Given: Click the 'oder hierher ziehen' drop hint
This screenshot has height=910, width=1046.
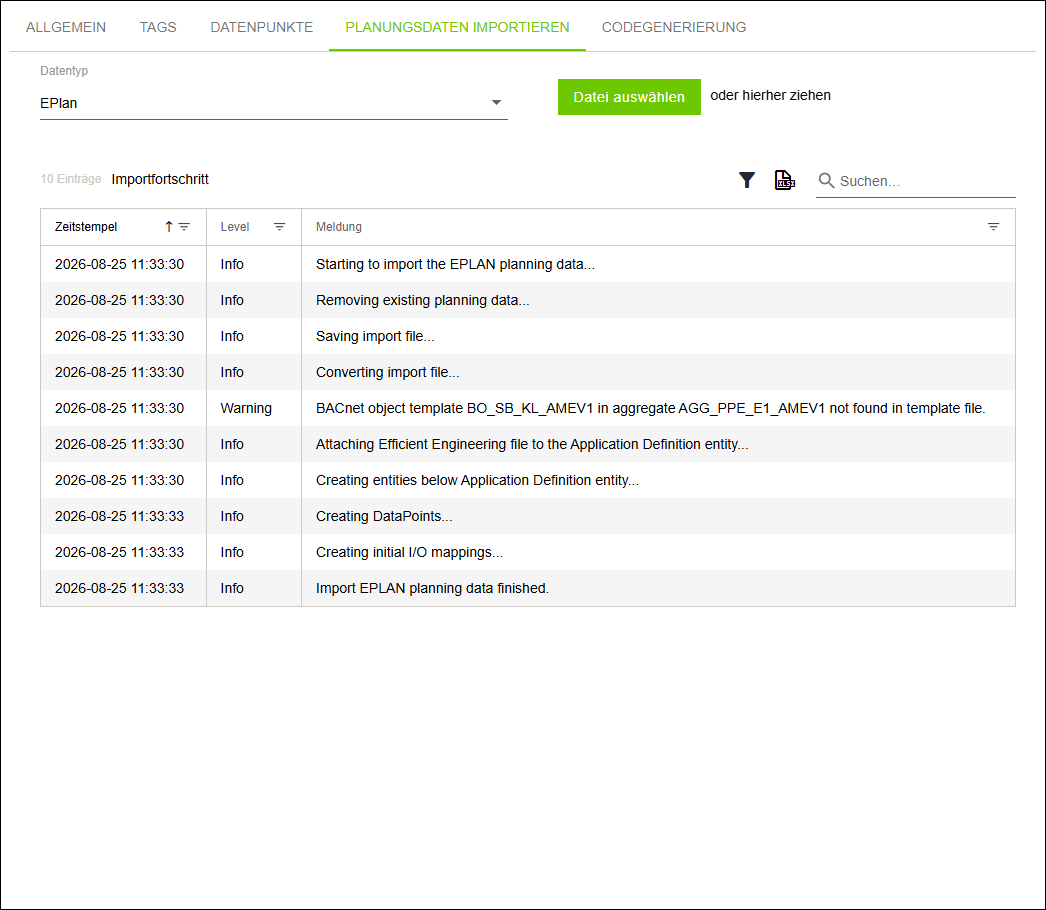Looking at the screenshot, I should (x=770, y=95).
